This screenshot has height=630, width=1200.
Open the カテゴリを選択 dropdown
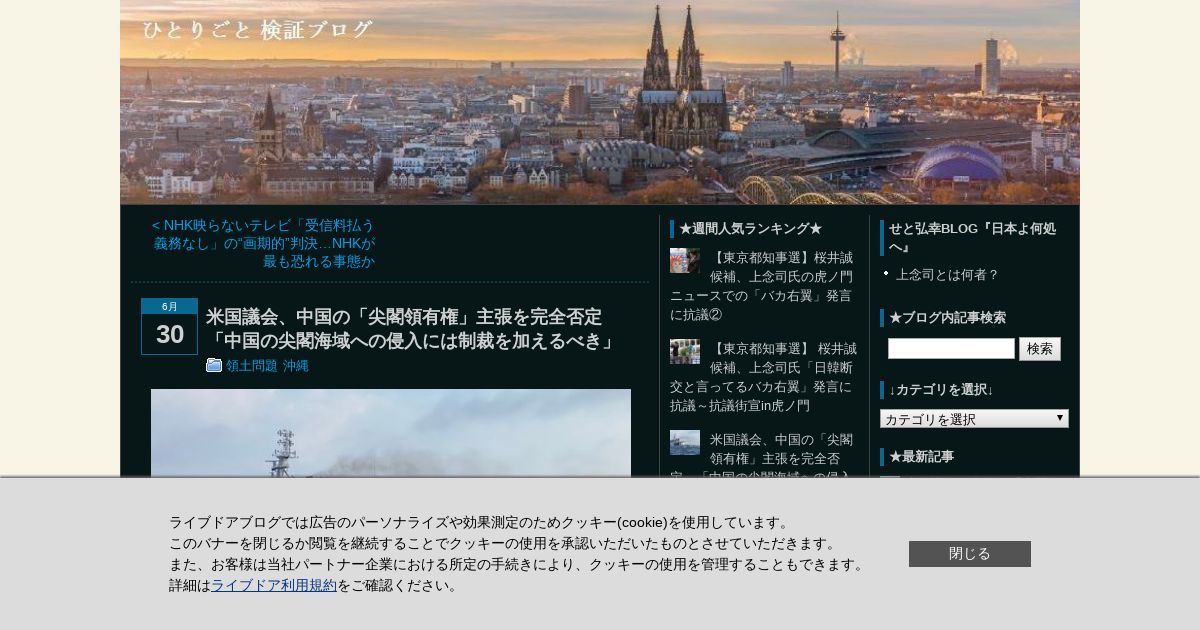(x=974, y=419)
